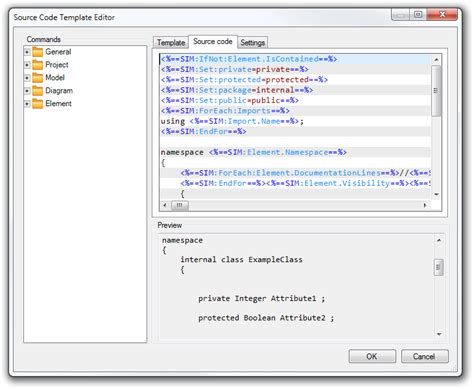
Task: Click source editor vertical scrollbar thumb
Action: pos(436,91)
